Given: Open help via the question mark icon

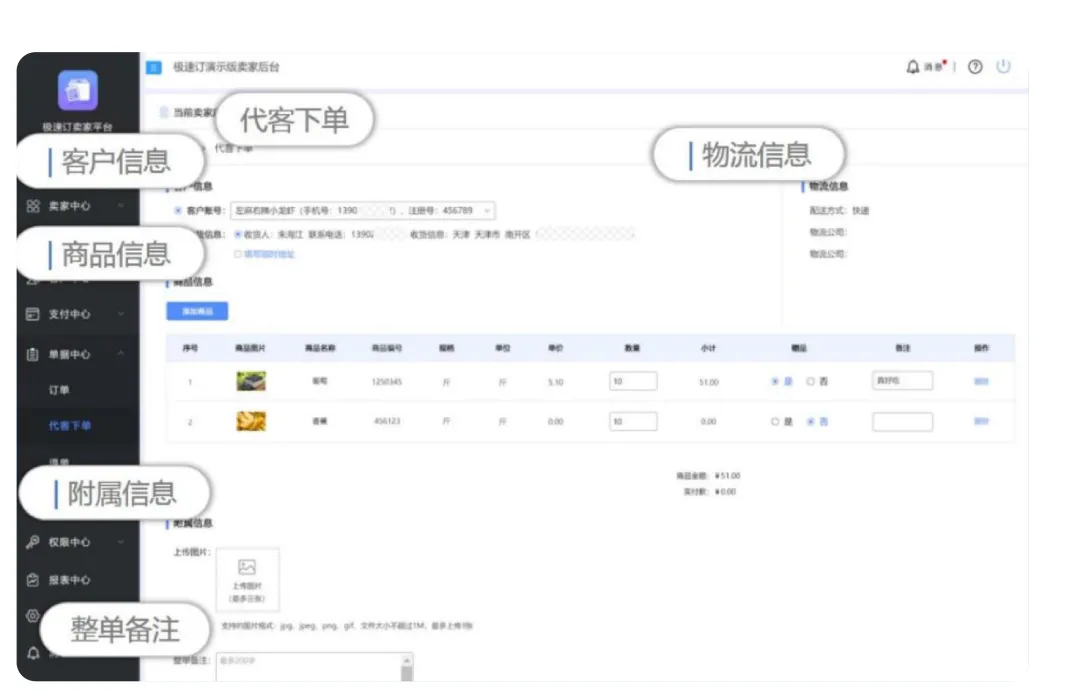Looking at the screenshot, I should point(975,67).
